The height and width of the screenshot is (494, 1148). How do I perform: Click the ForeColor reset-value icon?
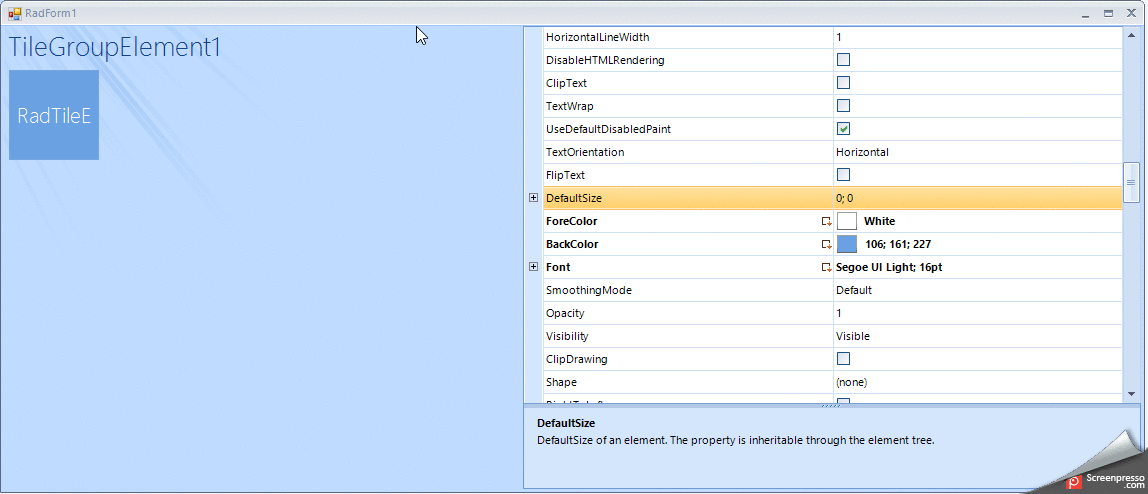(x=826, y=221)
